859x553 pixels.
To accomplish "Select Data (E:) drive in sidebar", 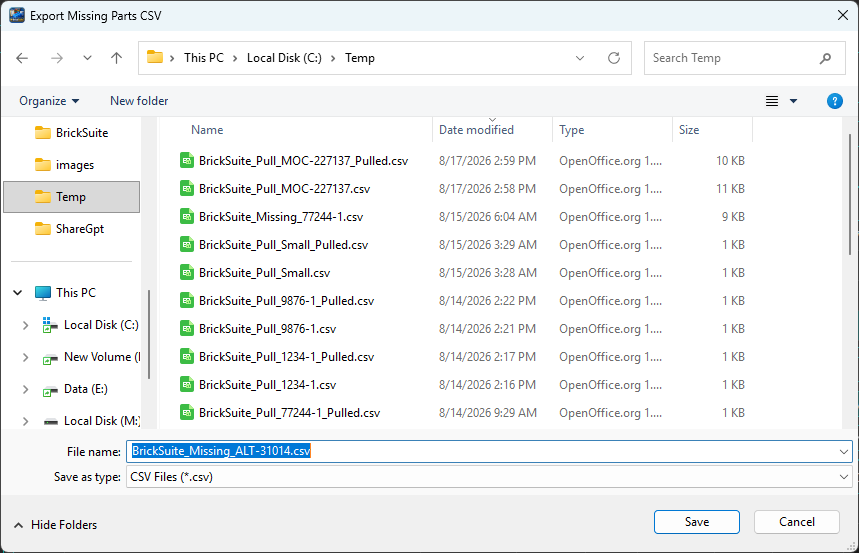I will pyautogui.click(x=75, y=389).
